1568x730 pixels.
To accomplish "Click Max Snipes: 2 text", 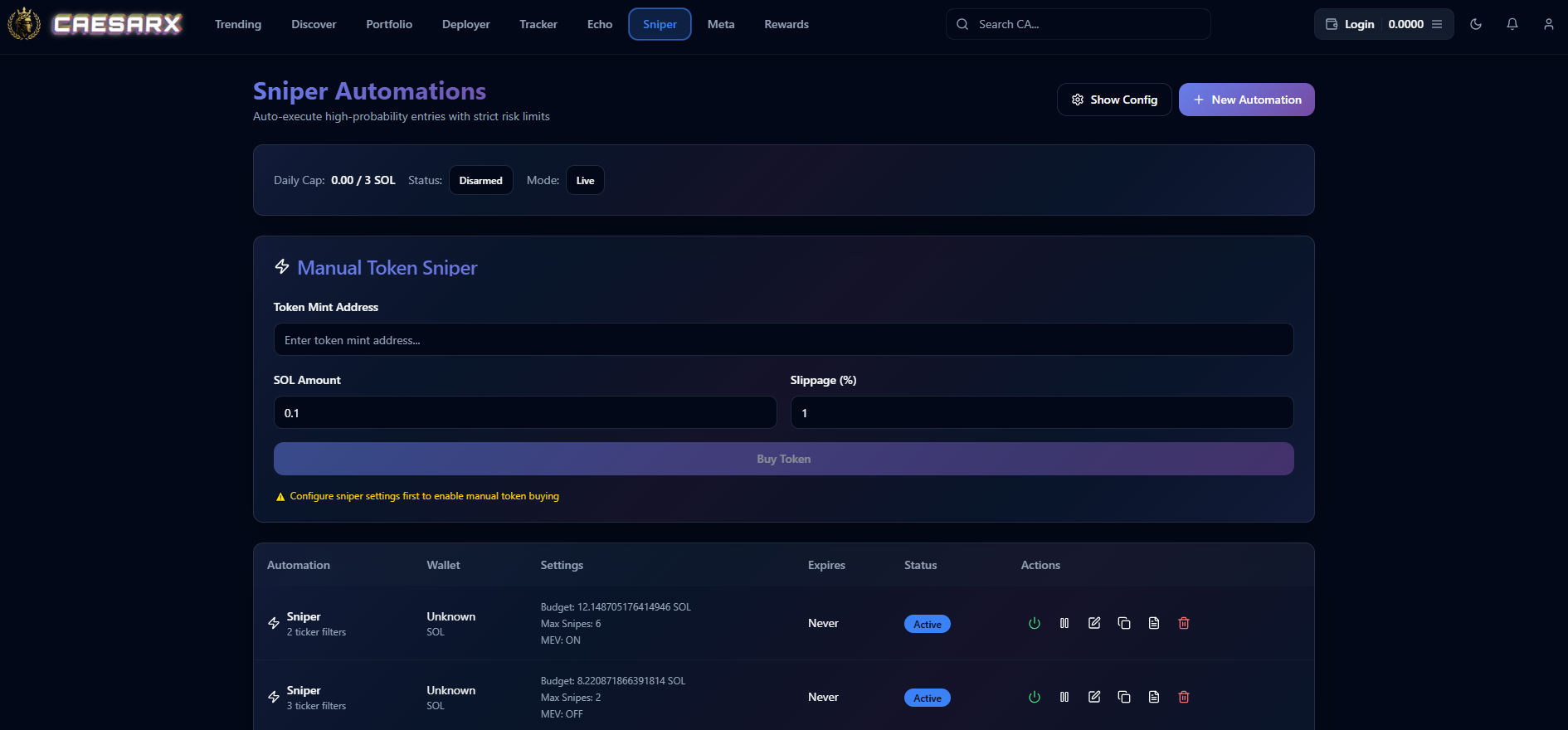I will point(571,698).
